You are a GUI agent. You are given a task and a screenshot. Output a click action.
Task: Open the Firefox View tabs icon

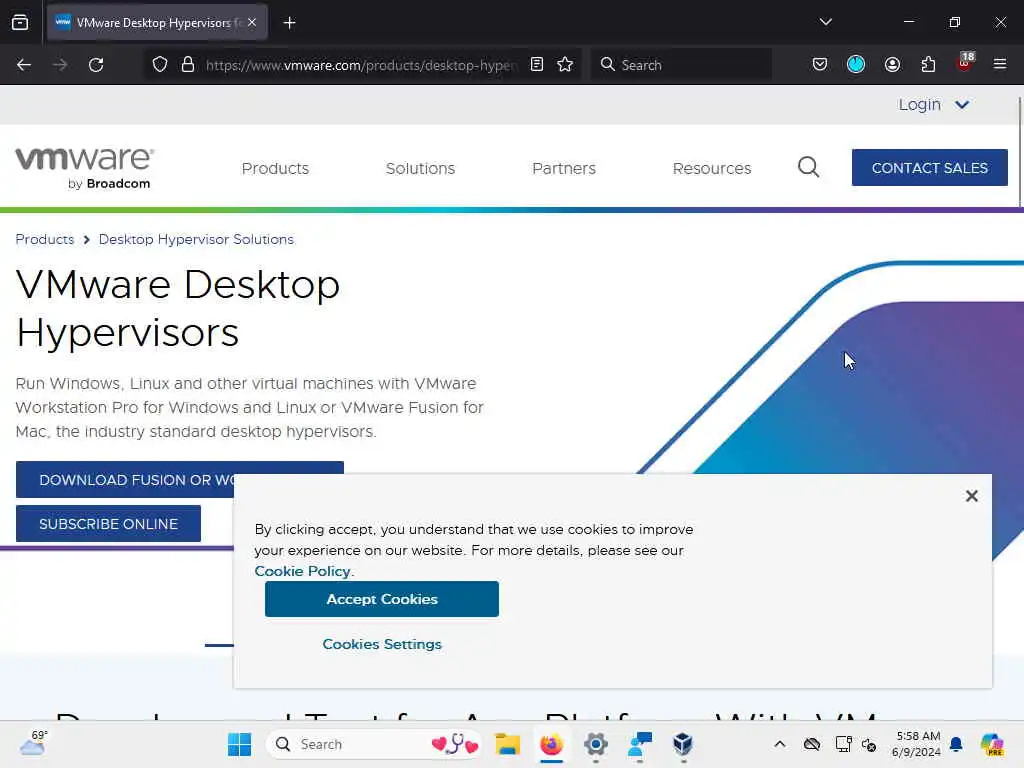click(x=20, y=22)
